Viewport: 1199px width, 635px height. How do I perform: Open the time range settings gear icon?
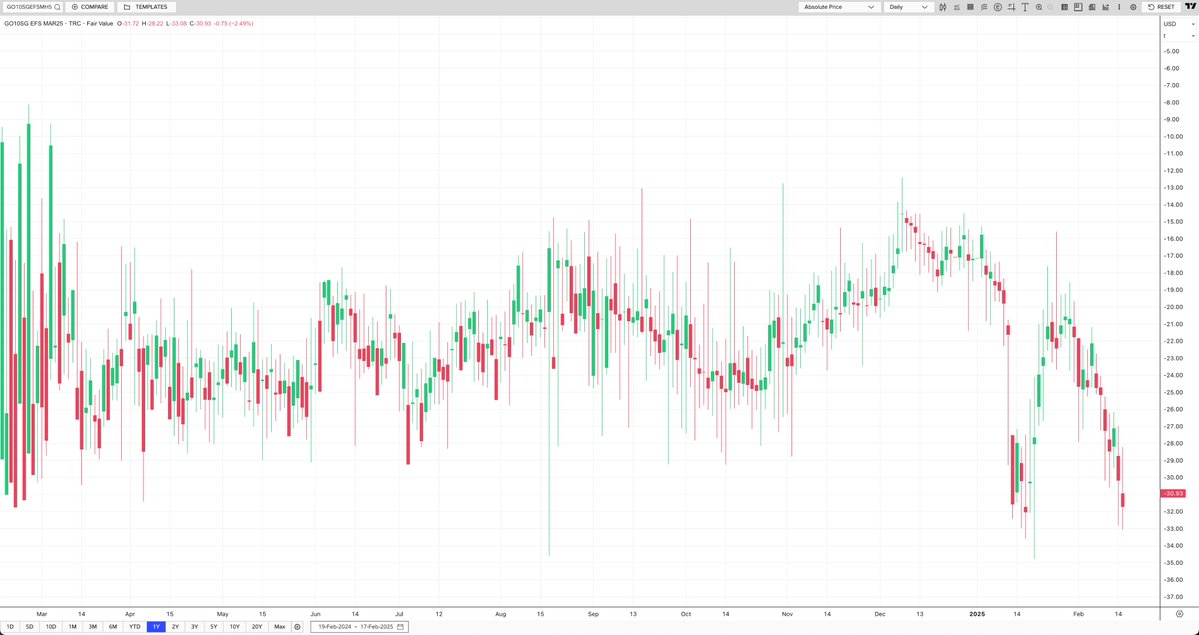click(297, 627)
